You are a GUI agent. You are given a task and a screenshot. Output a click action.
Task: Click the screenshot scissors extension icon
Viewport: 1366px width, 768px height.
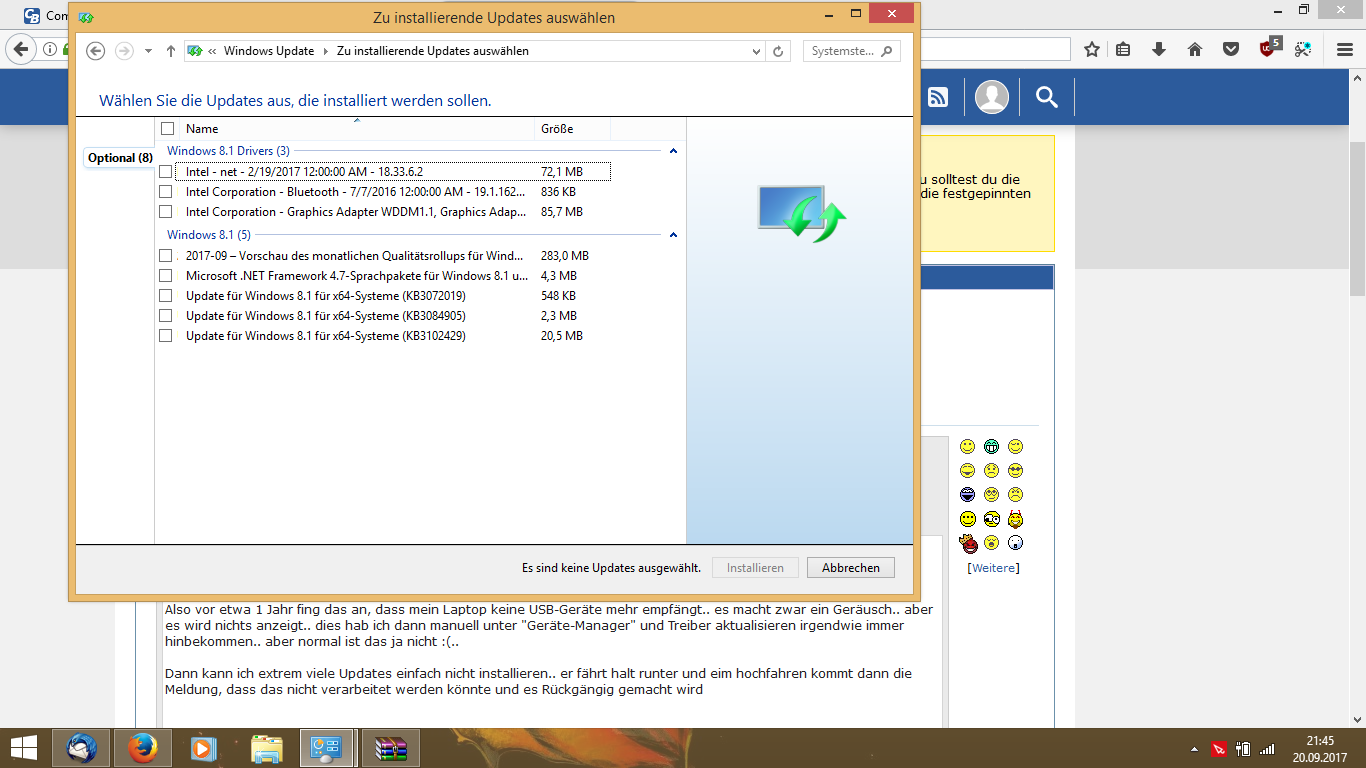pyautogui.click(x=1303, y=49)
